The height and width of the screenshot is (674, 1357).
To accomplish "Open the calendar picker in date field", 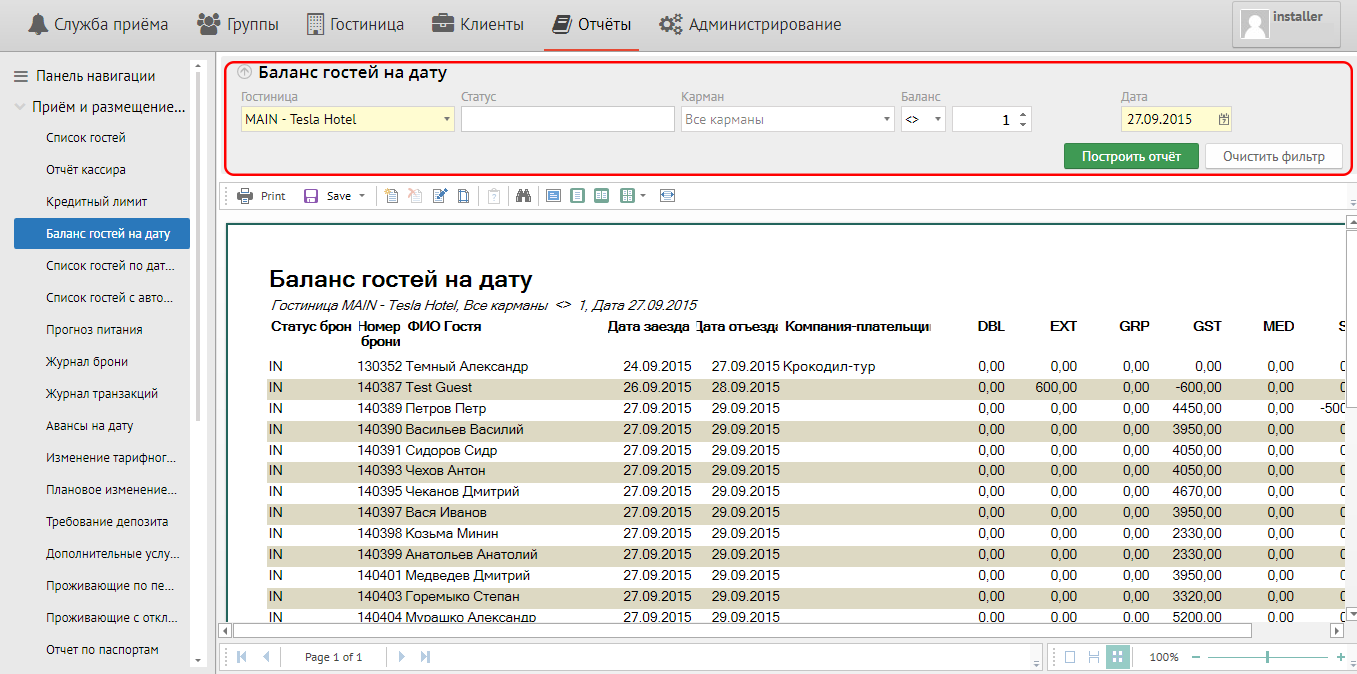I will (x=1223, y=119).
